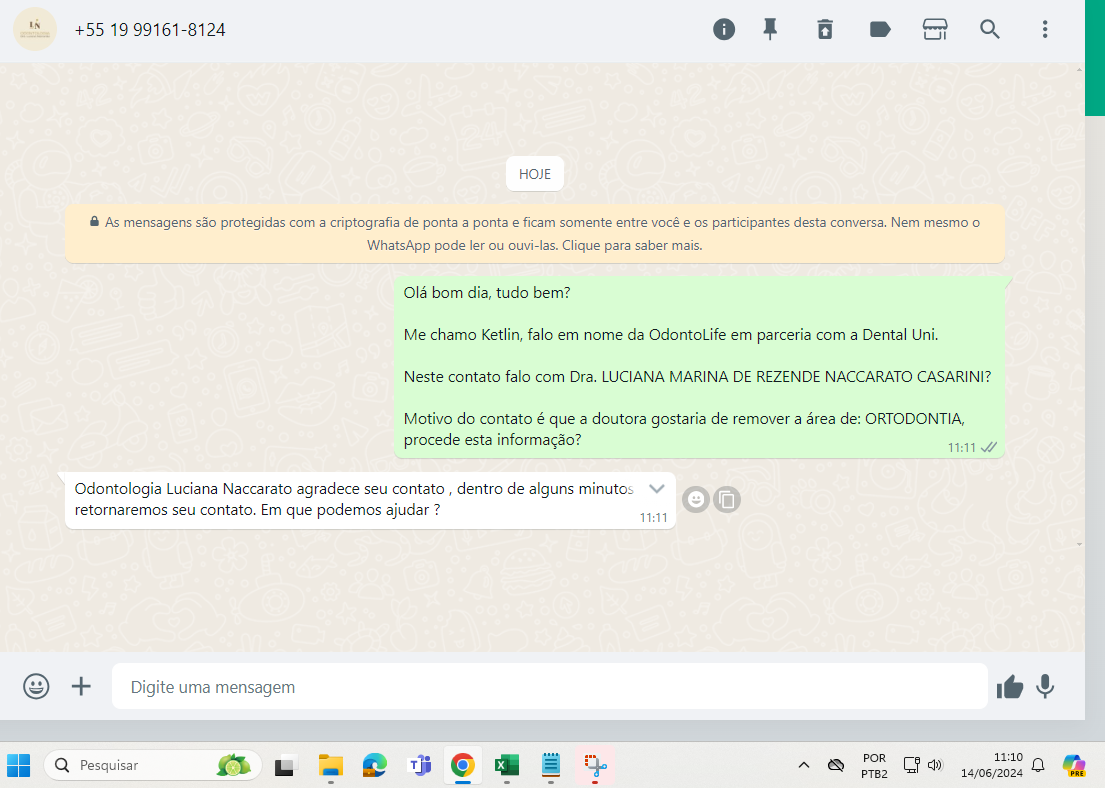Open the end-to-end encryption notice
The image size is (1105, 788).
[535, 234]
